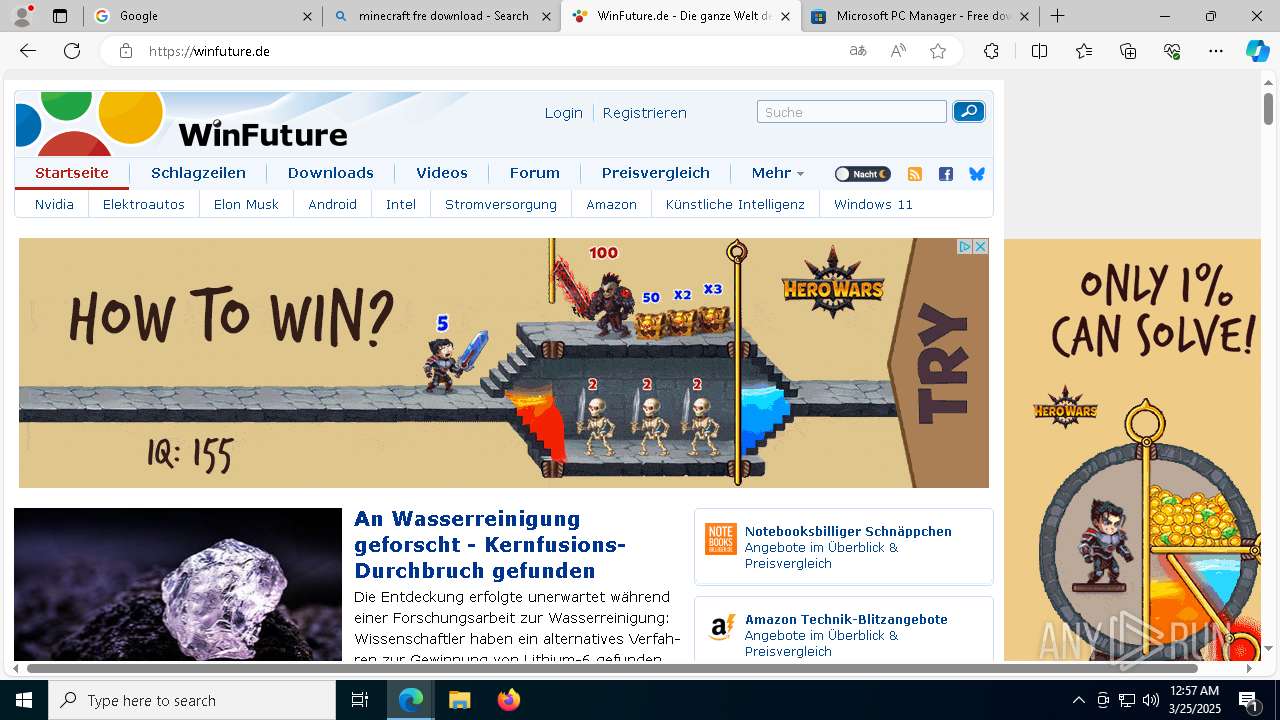Open the Intel topic link

tap(401, 204)
